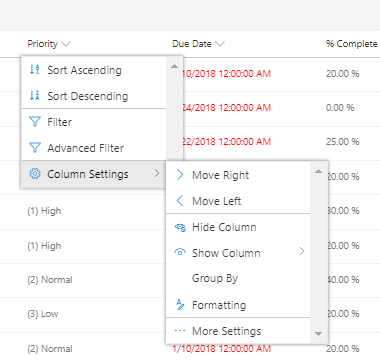380x363 pixels.
Task: Click the submenu scroll-down arrow
Action: click(x=319, y=334)
